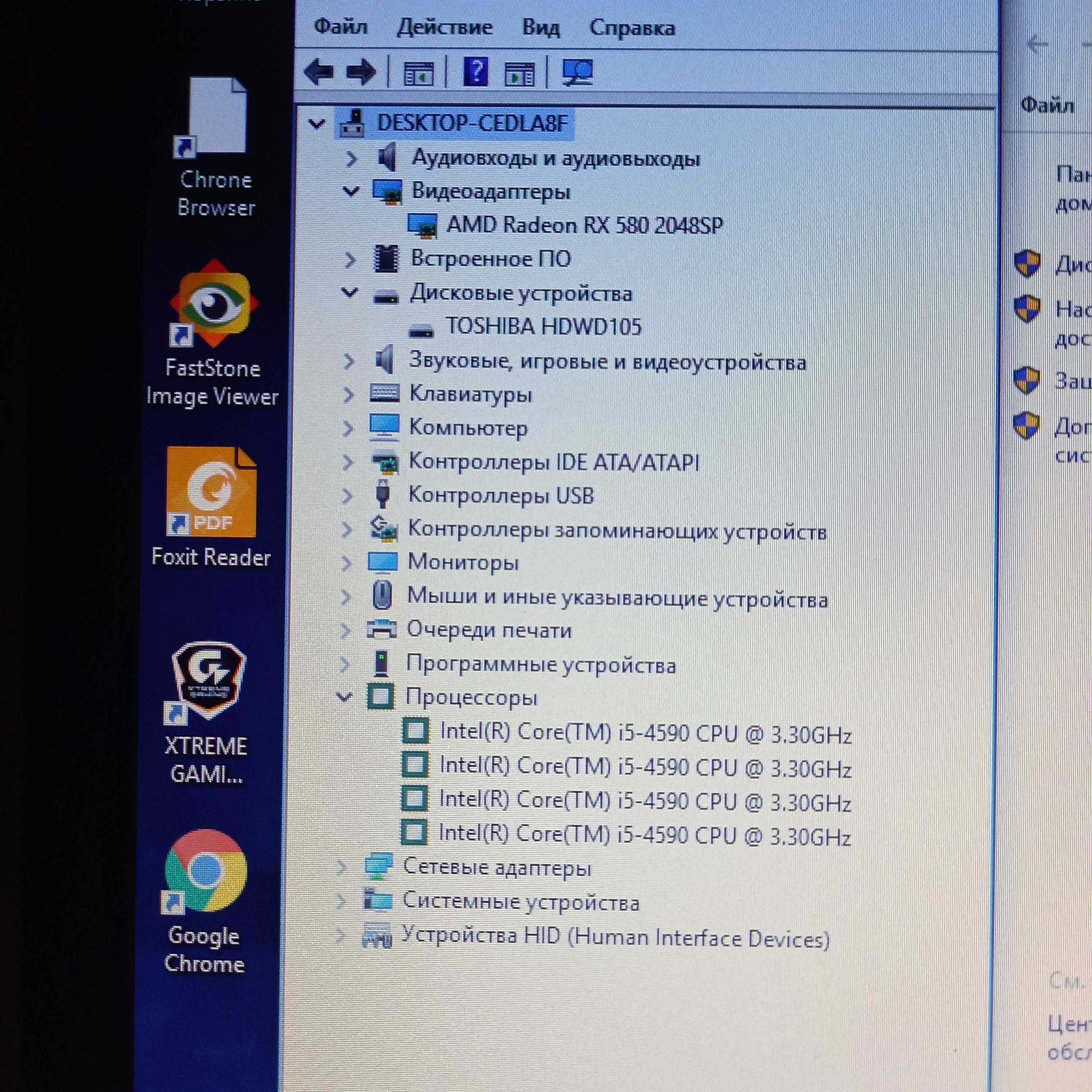Select the DESKTOP-CEDLA8F computer name
Viewport: 1092px width, 1092px height.
472,123
